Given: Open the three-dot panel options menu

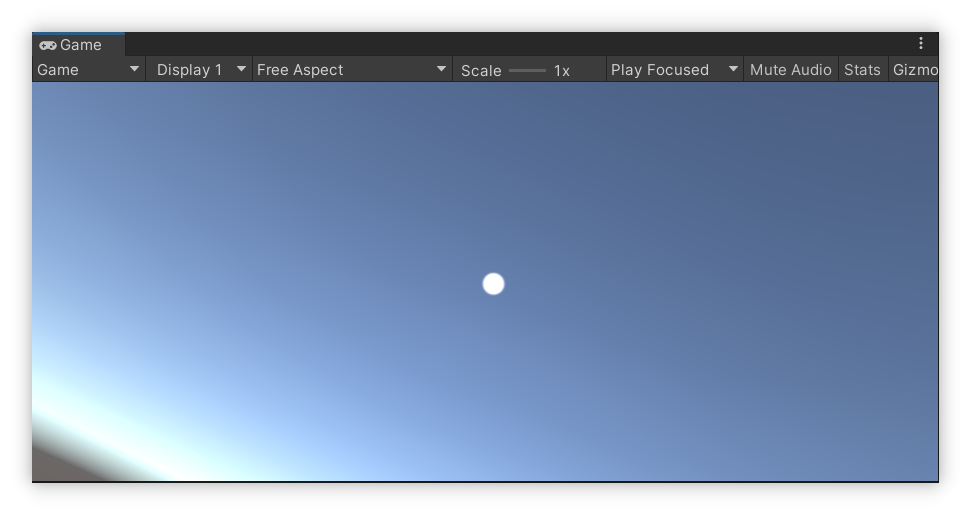Looking at the screenshot, I should (x=921, y=44).
